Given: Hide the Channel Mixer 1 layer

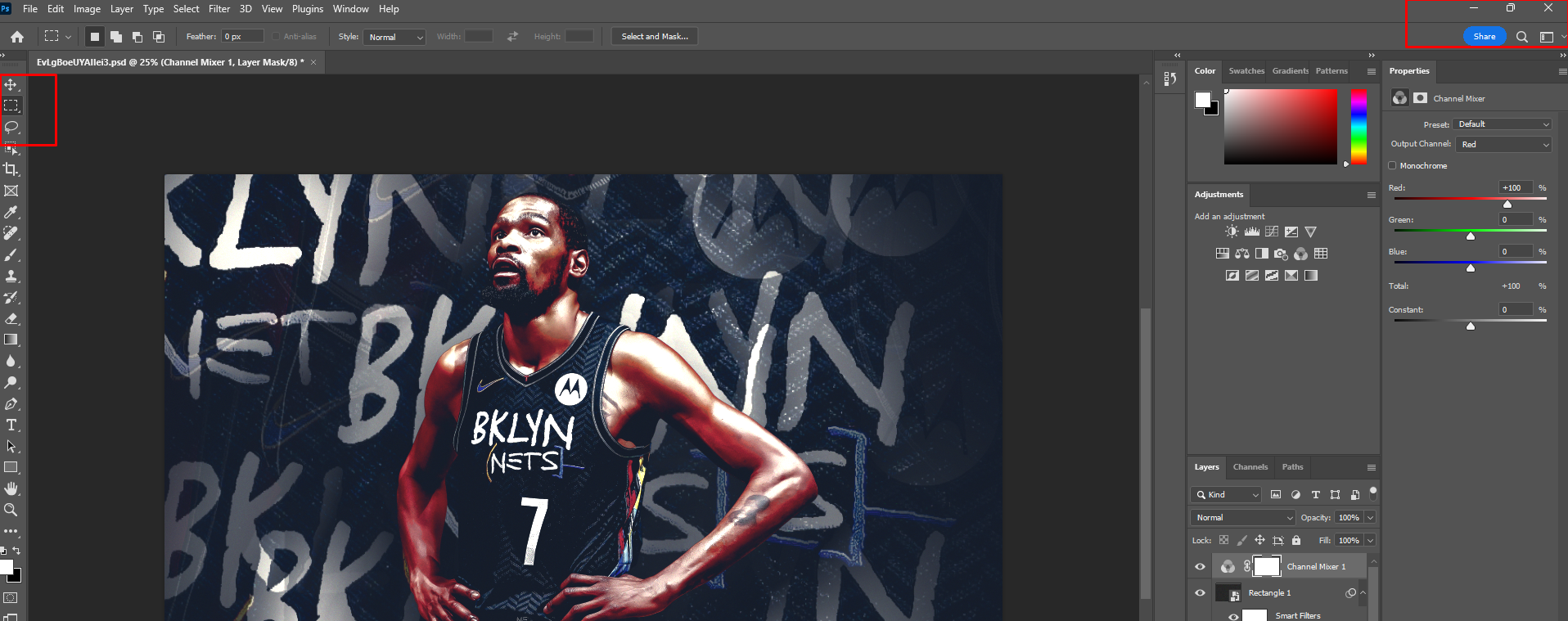Looking at the screenshot, I should pos(1200,566).
